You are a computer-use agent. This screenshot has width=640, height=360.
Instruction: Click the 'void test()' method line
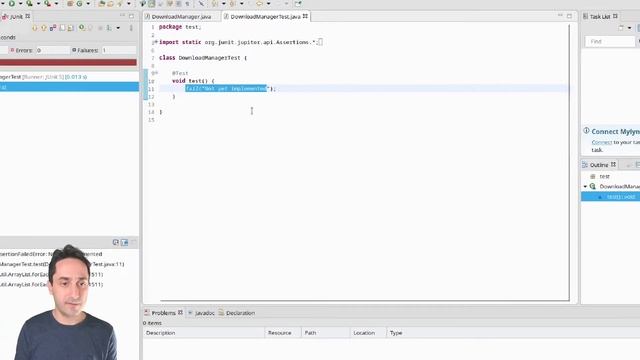[x=193, y=81]
